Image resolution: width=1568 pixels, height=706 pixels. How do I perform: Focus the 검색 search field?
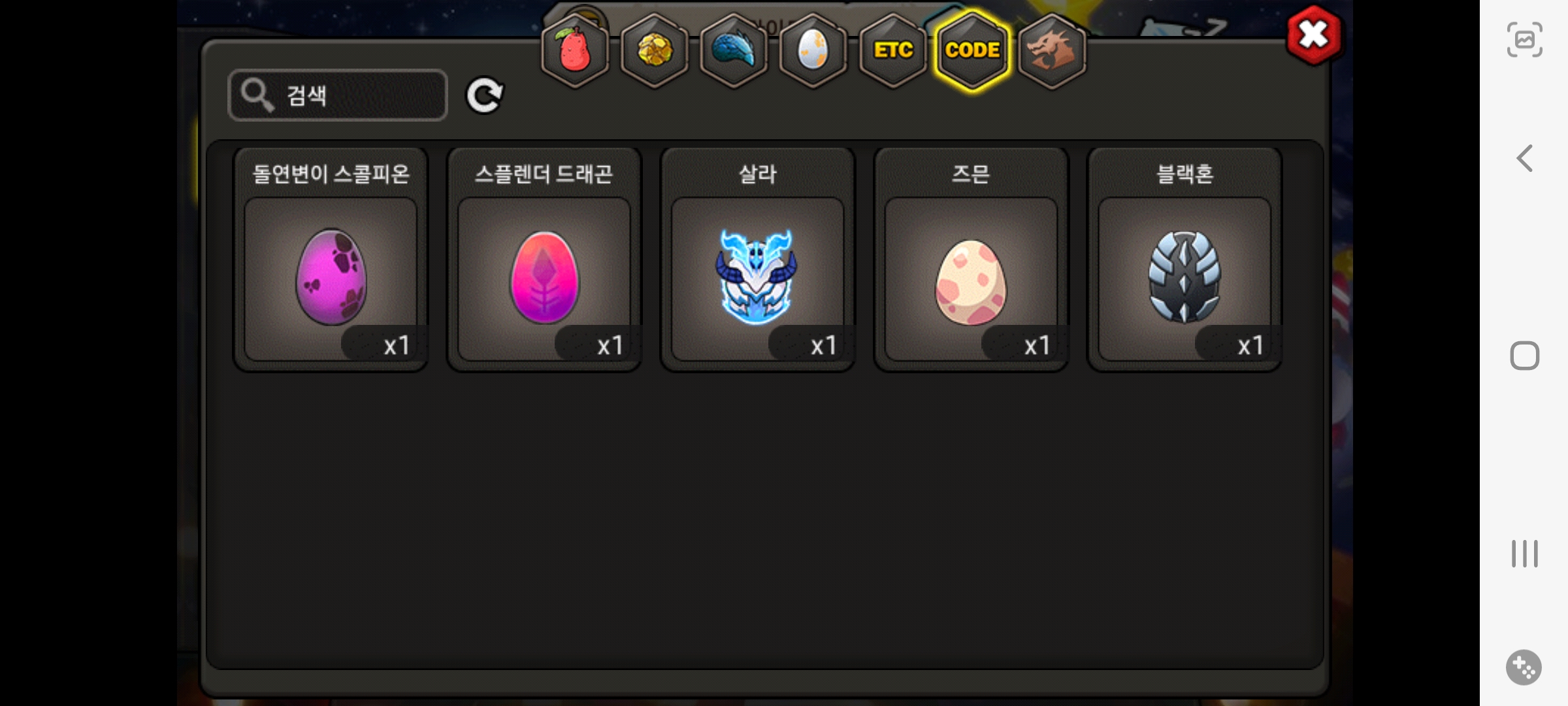click(338, 95)
